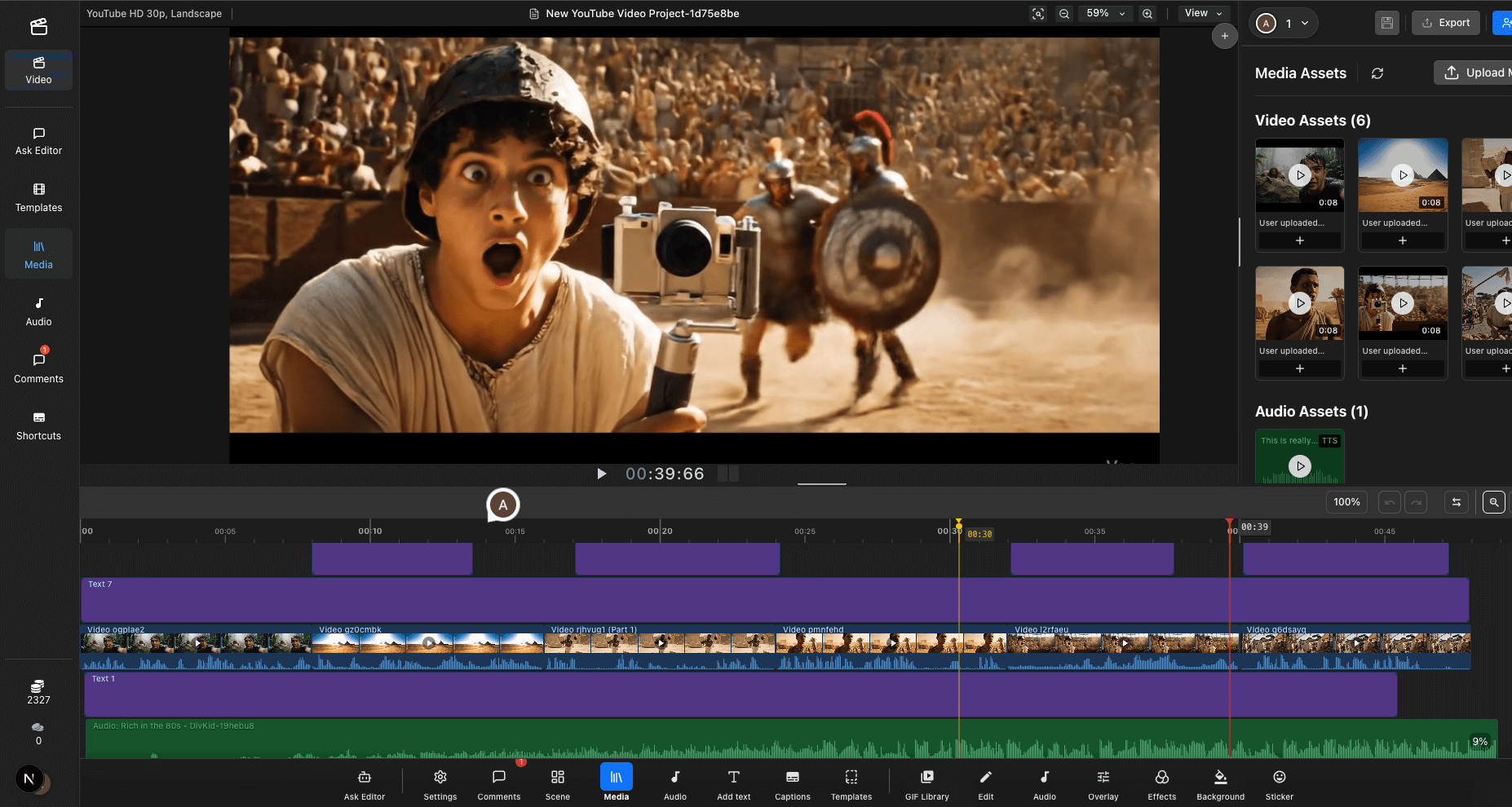The width and height of the screenshot is (1512, 807).
Task: Save the project with the save icon
Action: 1386,22
